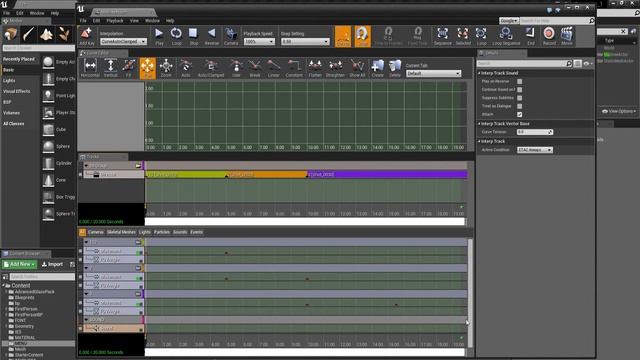
Task: Click the Linear interpolation icon
Action: (273, 68)
